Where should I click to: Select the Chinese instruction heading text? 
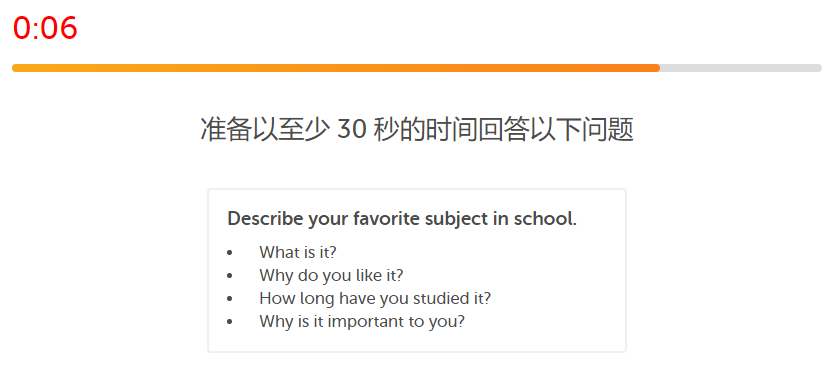pos(417,129)
